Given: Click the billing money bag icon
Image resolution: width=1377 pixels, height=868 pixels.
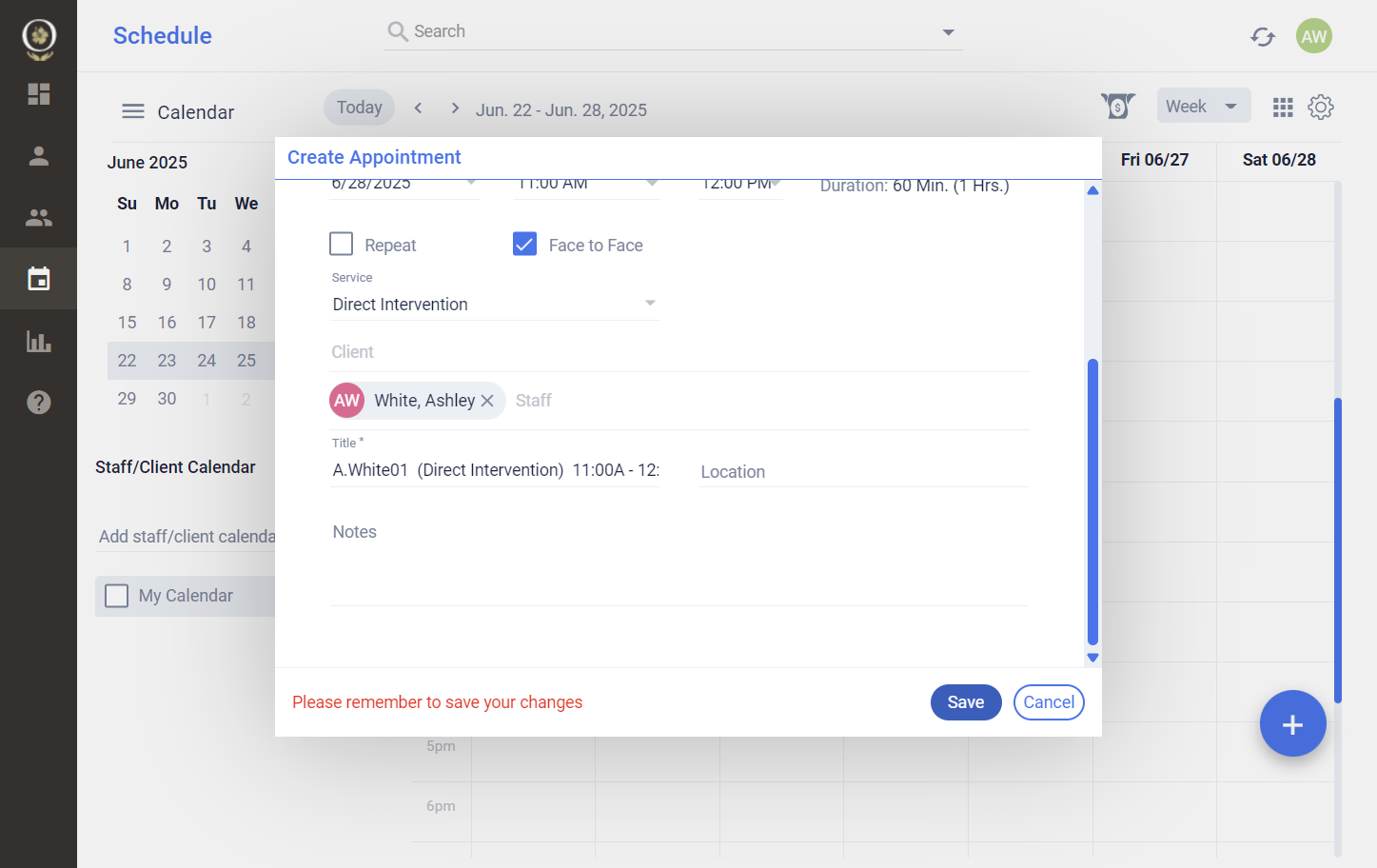Looking at the screenshot, I should (x=1118, y=106).
